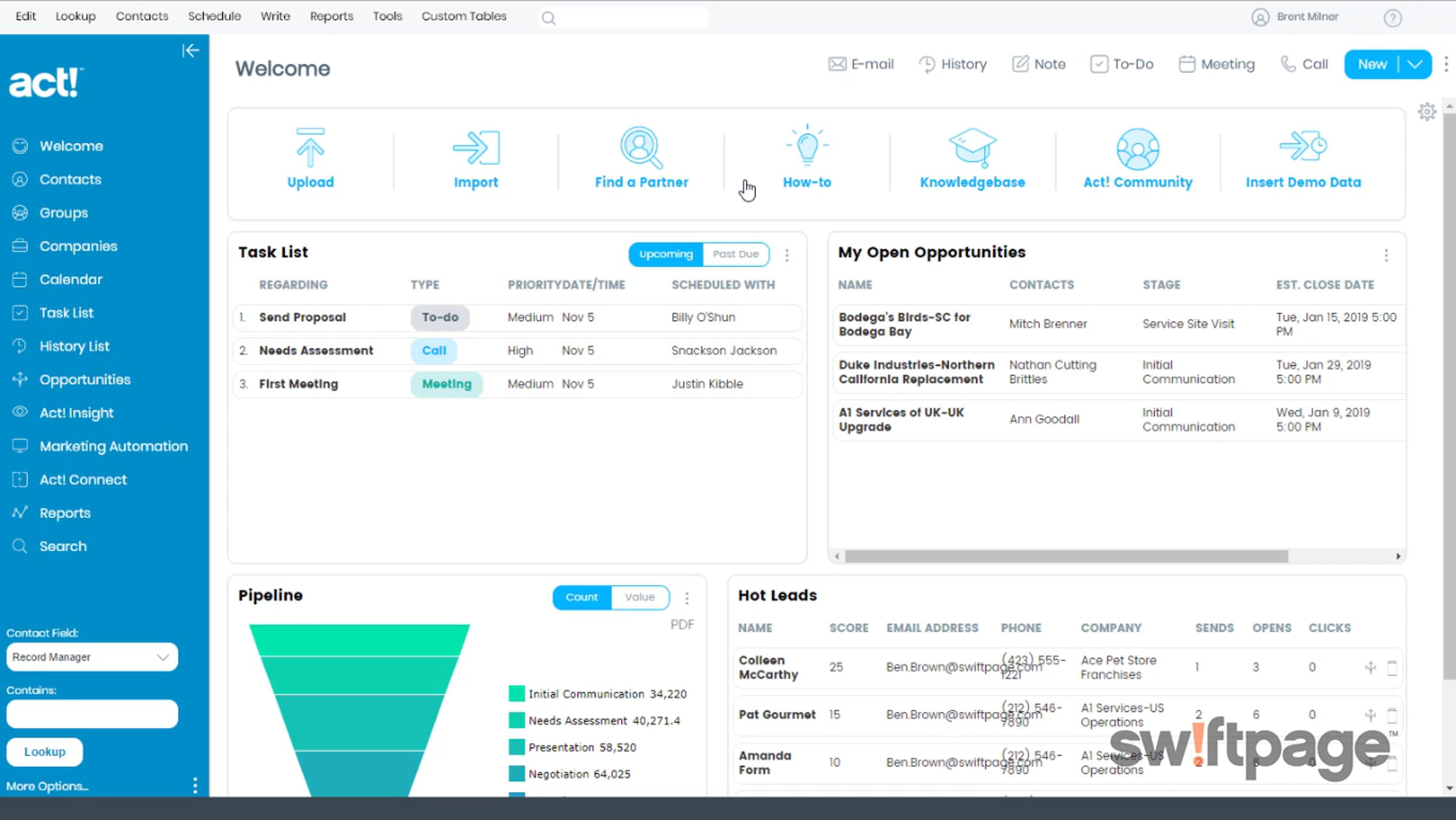The height and width of the screenshot is (820, 1456).
Task: Expand the New button dropdown arrow
Action: (1415, 64)
